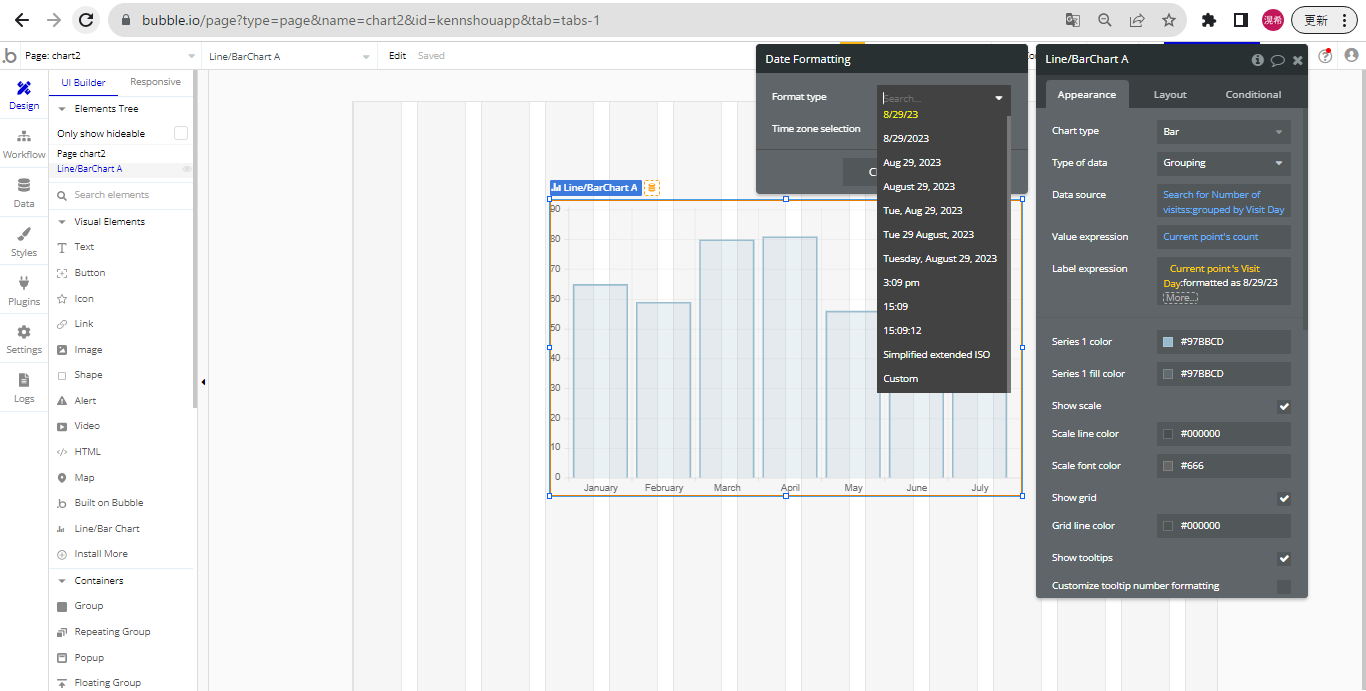The image size is (1366, 691).
Task: Open comments in Line/BarChart A panel
Action: click(1278, 60)
